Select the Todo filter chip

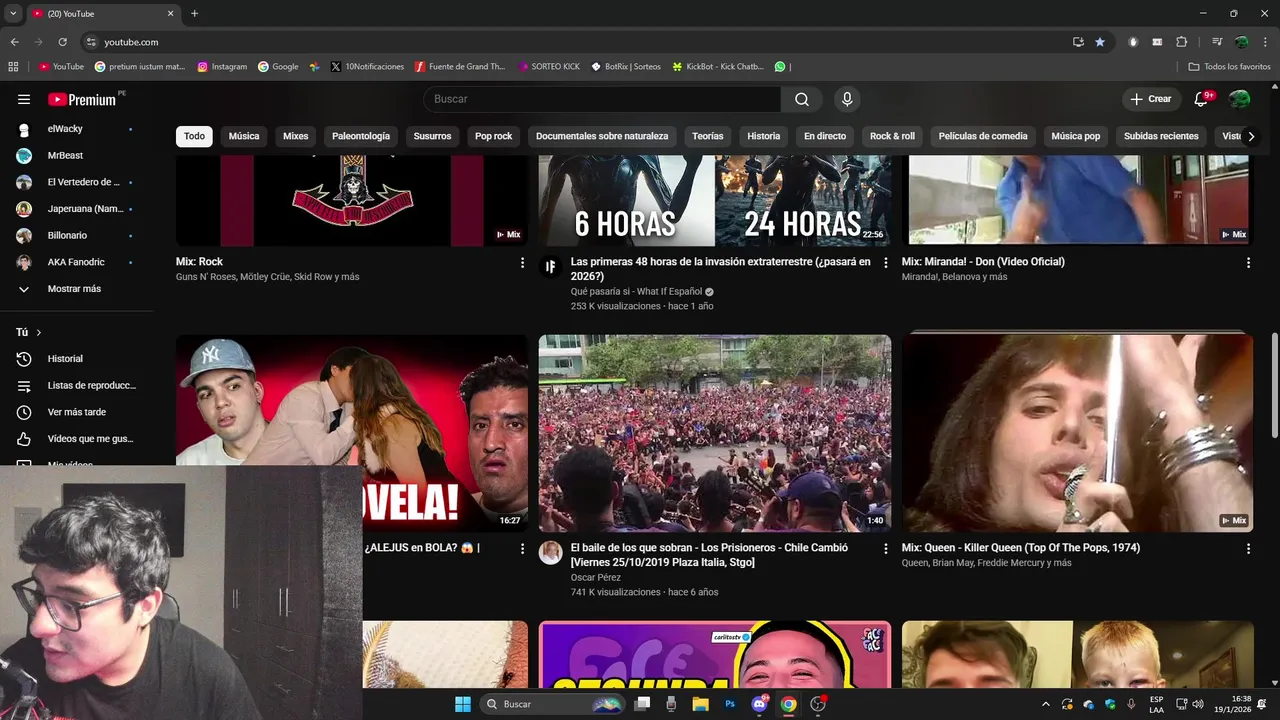click(x=194, y=136)
